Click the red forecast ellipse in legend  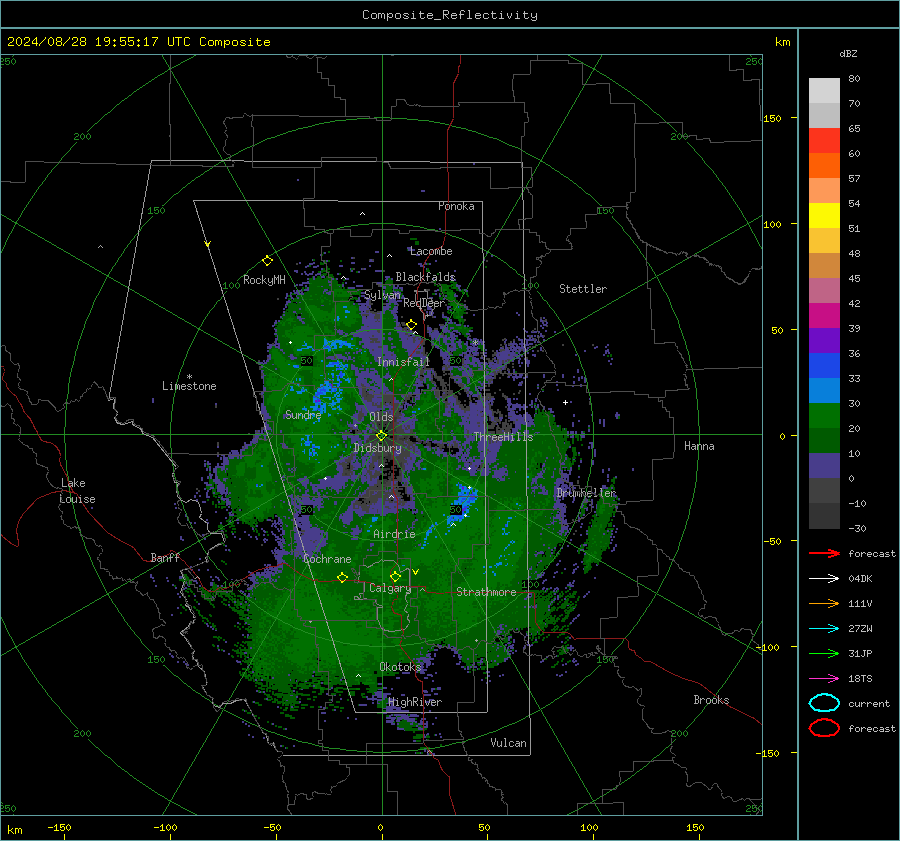coord(824,728)
